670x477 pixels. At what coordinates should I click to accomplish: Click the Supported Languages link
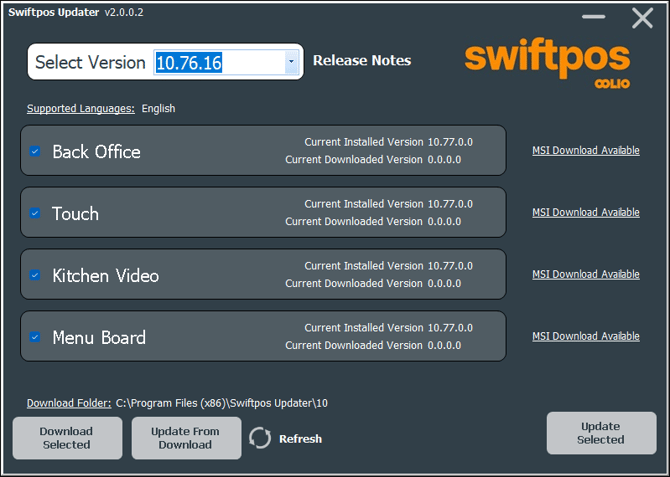tap(80, 108)
